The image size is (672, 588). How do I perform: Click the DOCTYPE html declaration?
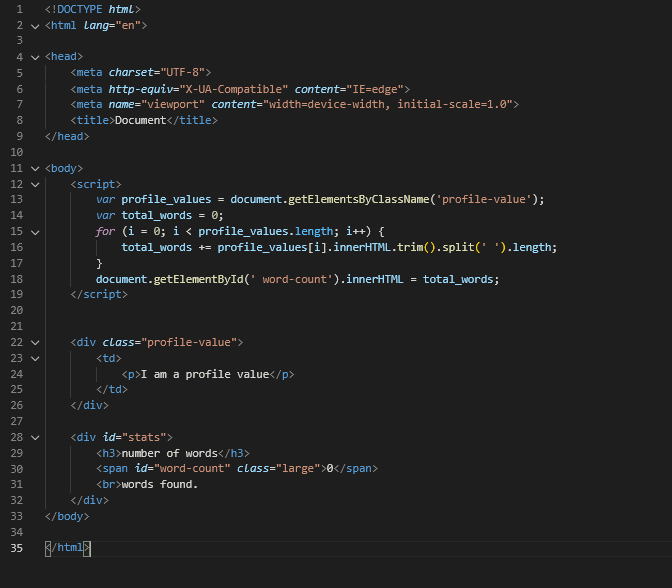click(x=93, y=9)
